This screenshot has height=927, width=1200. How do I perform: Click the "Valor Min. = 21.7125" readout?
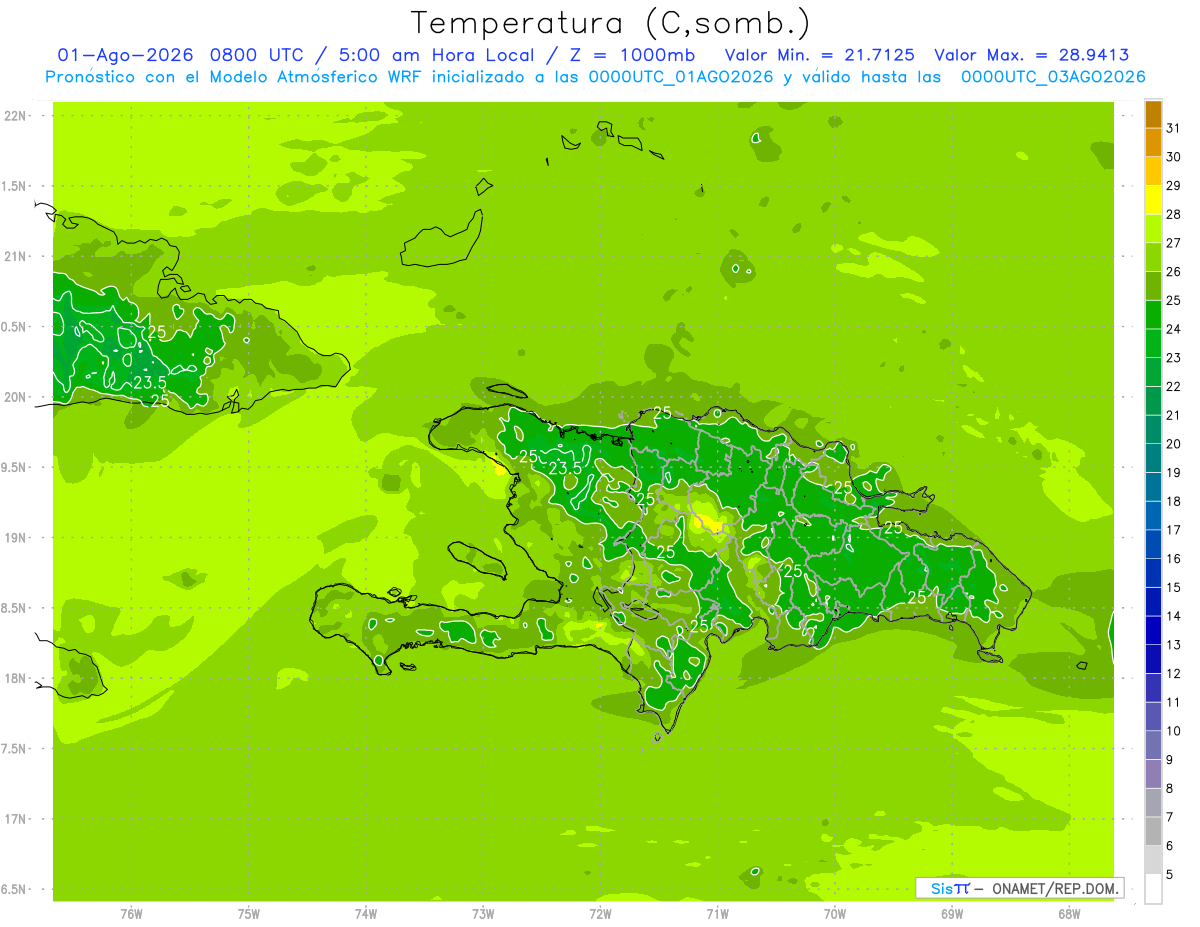[820, 55]
